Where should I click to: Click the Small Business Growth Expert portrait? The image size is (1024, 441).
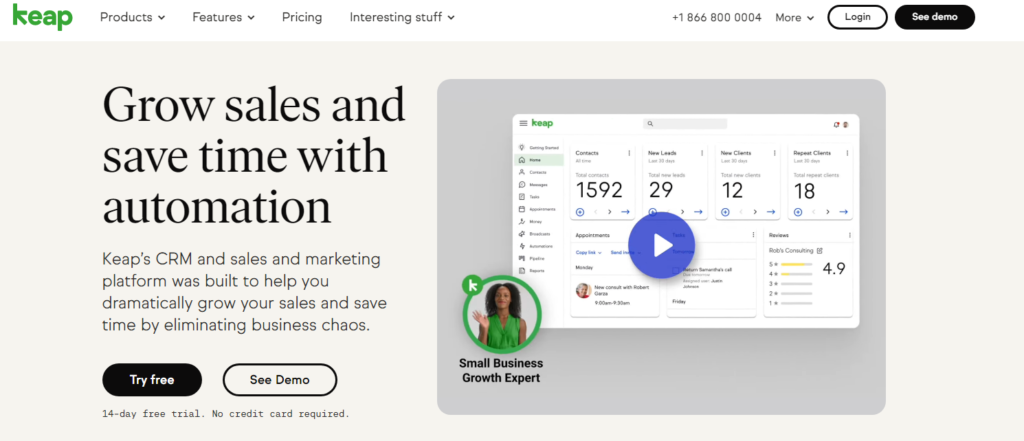pos(502,314)
